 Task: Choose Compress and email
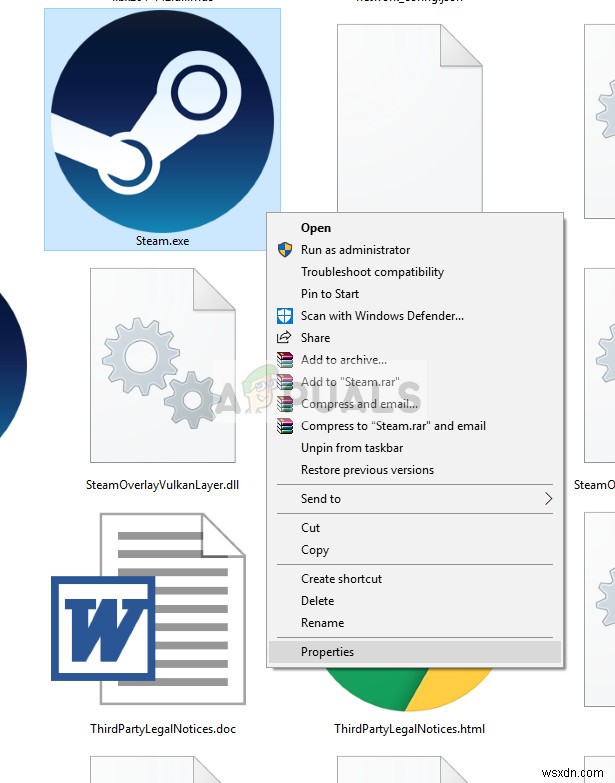pyautogui.click(x=415, y=403)
